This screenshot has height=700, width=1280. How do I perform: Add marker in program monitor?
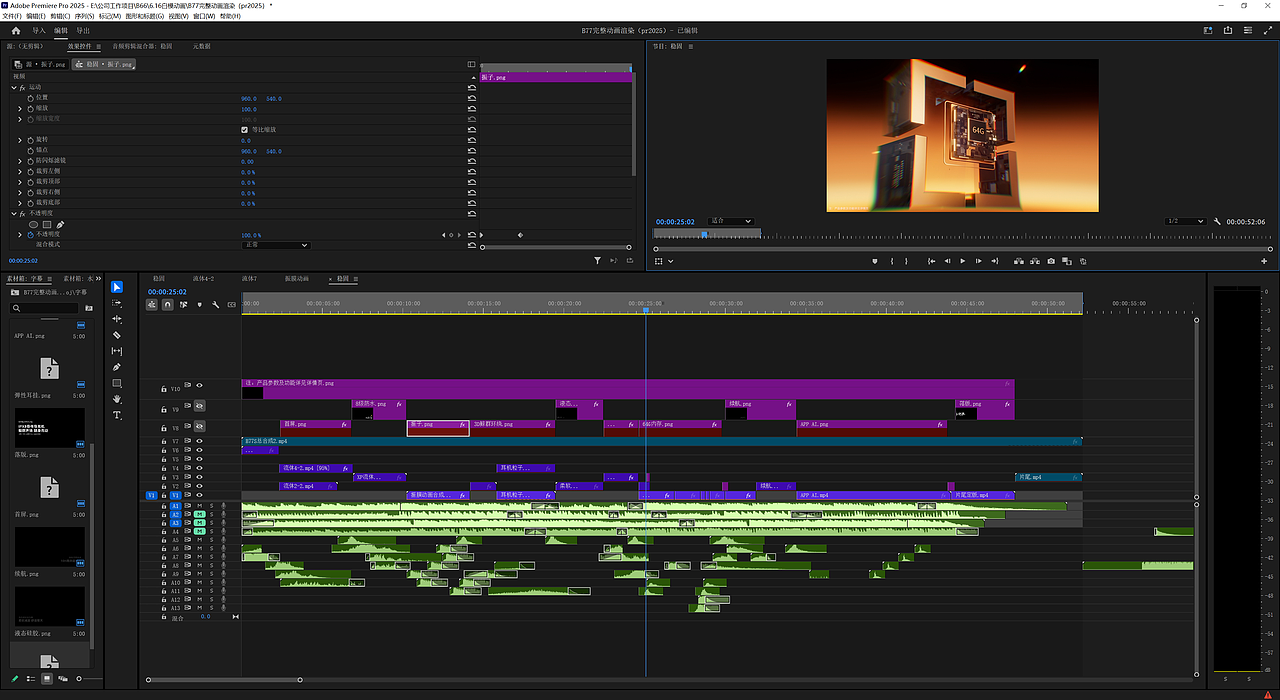pos(874,261)
